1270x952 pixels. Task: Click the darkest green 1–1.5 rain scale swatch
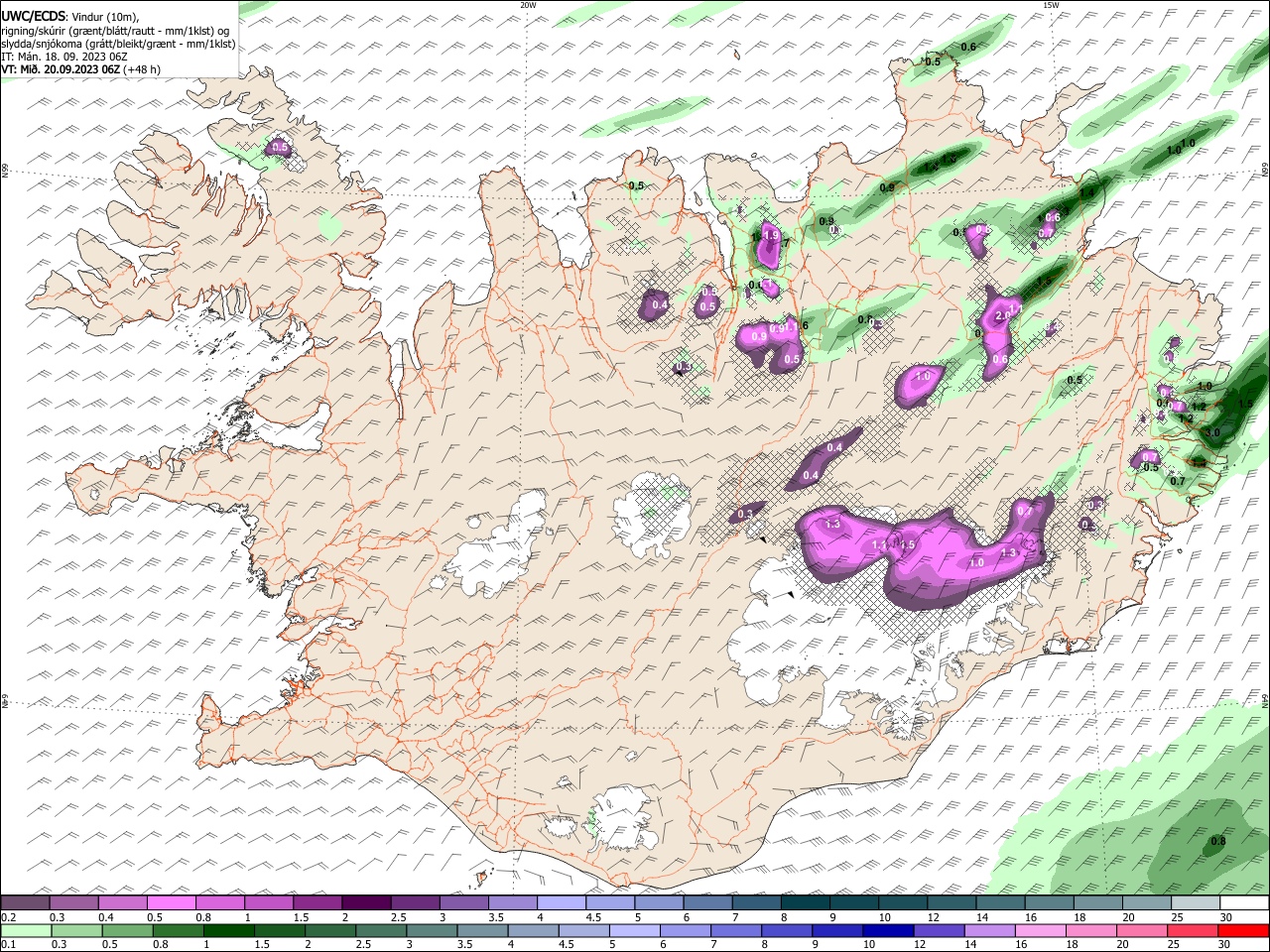click(228, 930)
